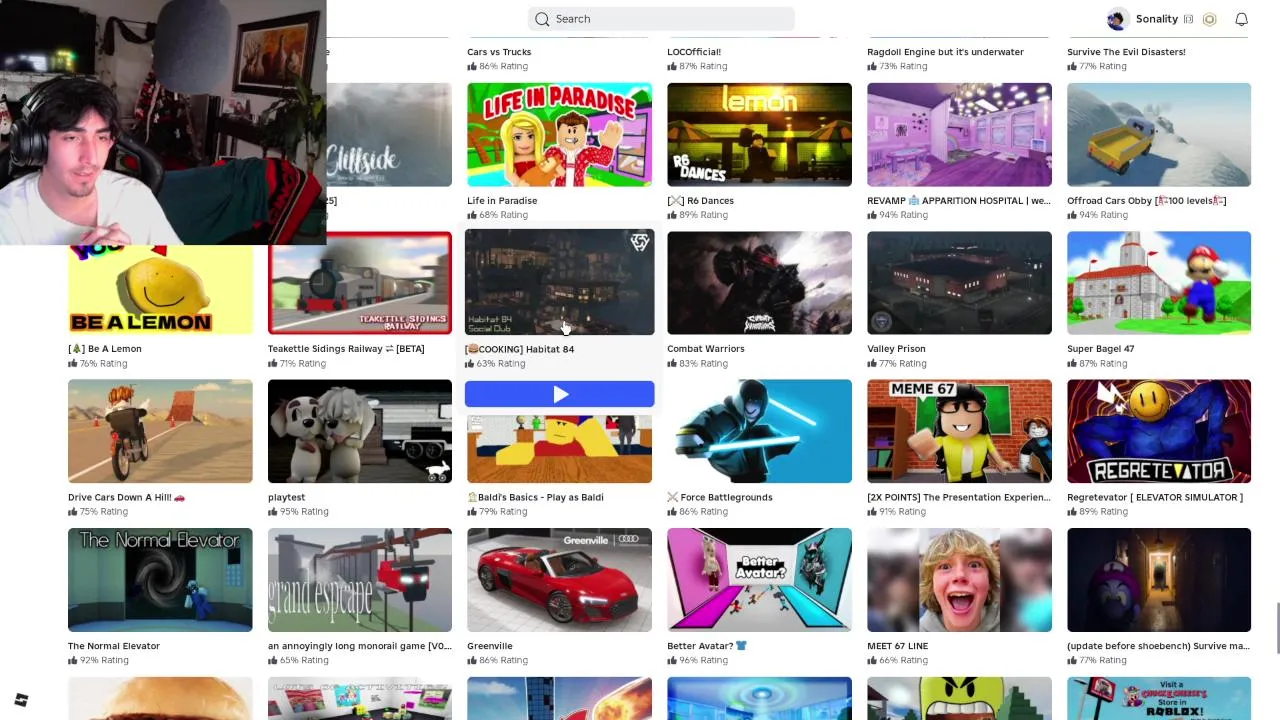Open the Better Avatar thumbnail
The height and width of the screenshot is (720, 1280).
point(759,580)
